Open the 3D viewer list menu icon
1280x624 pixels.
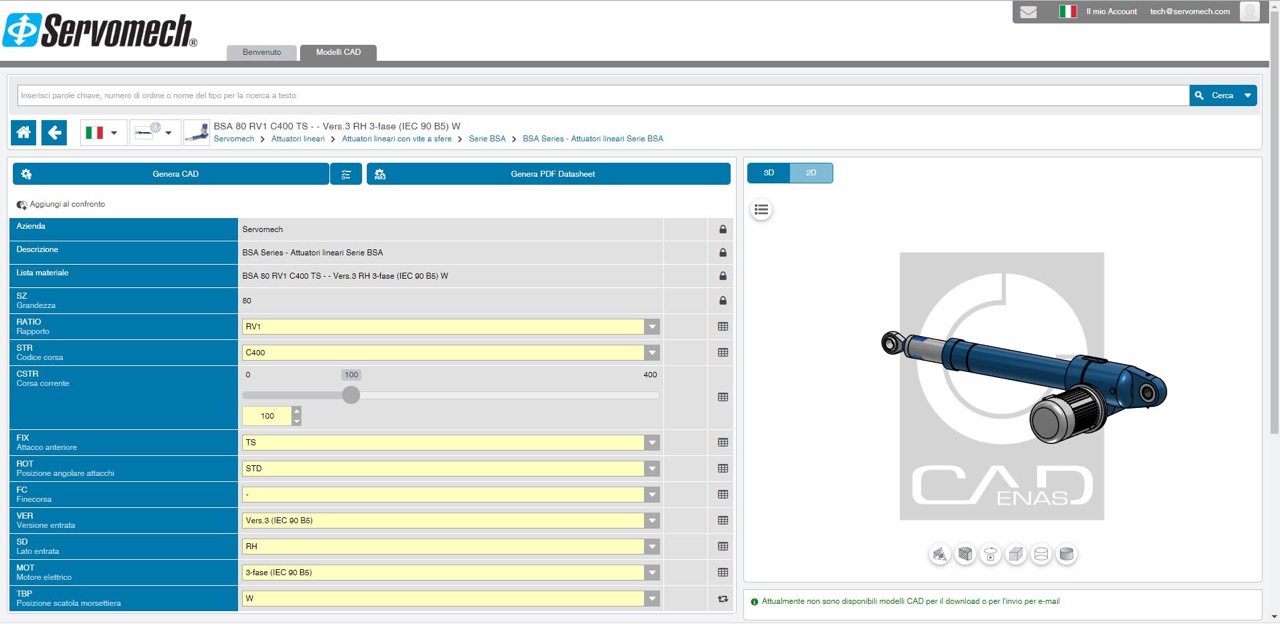tap(762, 210)
